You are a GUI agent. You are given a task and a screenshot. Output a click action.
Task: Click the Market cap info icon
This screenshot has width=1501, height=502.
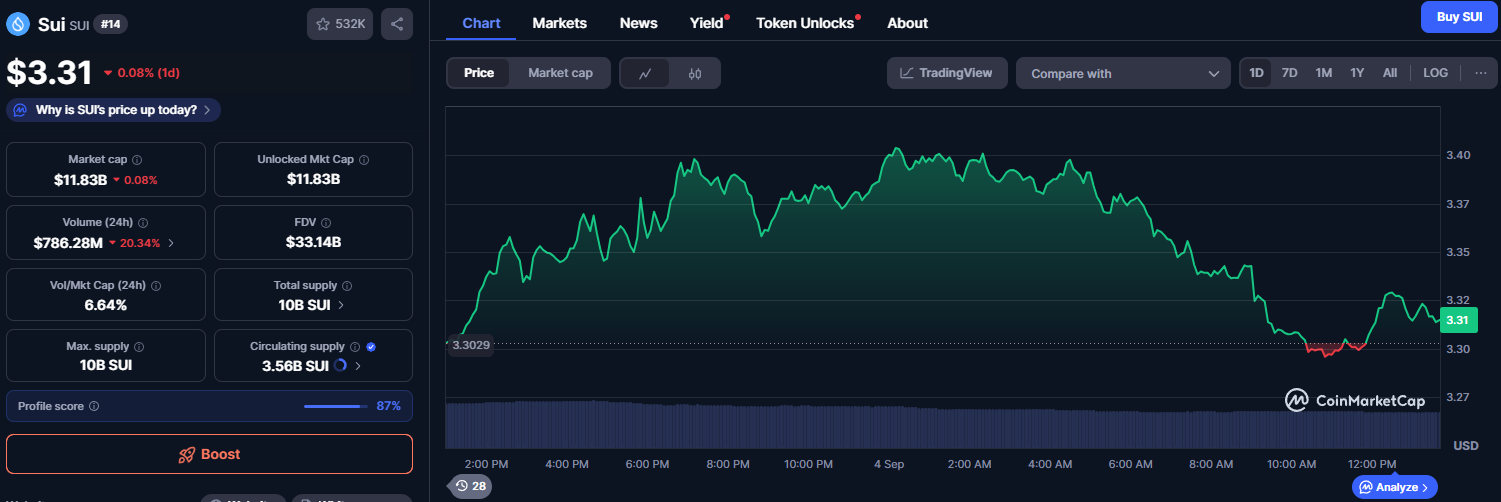(x=137, y=160)
